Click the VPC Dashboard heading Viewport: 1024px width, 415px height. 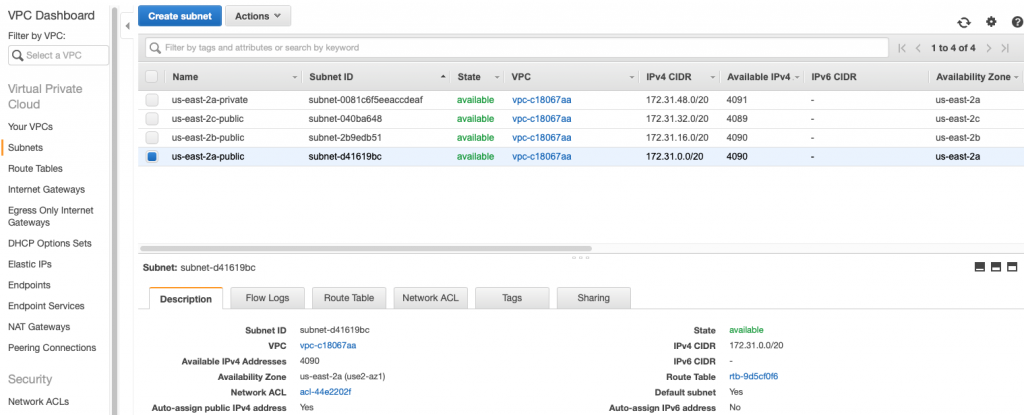tap(51, 15)
